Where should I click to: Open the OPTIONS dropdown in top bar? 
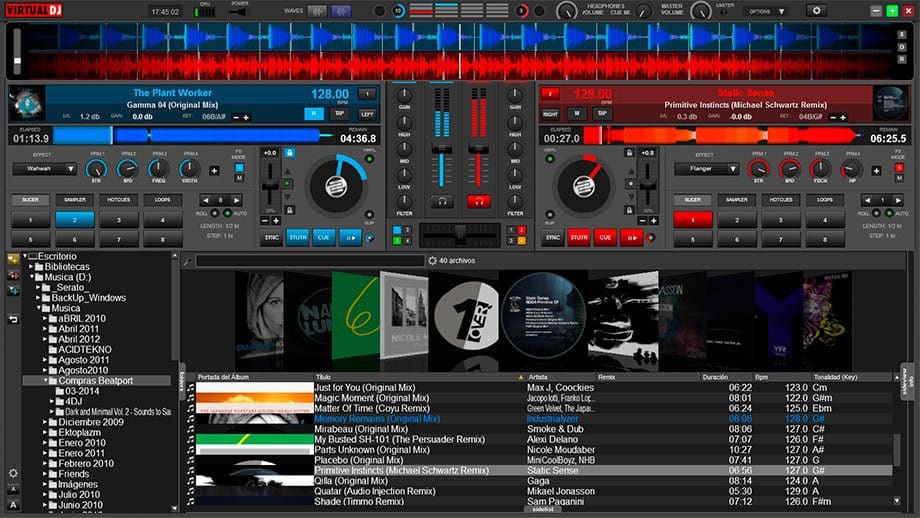click(x=765, y=11)
